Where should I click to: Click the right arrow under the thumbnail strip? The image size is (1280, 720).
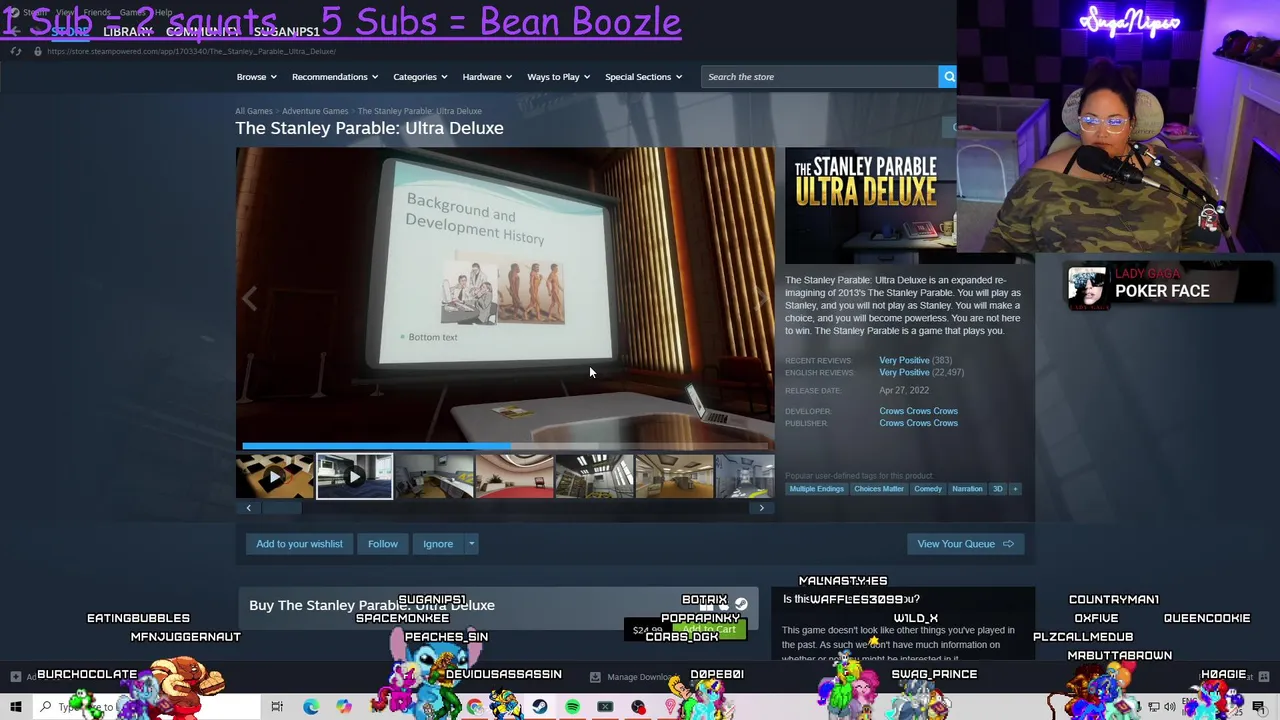(761, 508)
